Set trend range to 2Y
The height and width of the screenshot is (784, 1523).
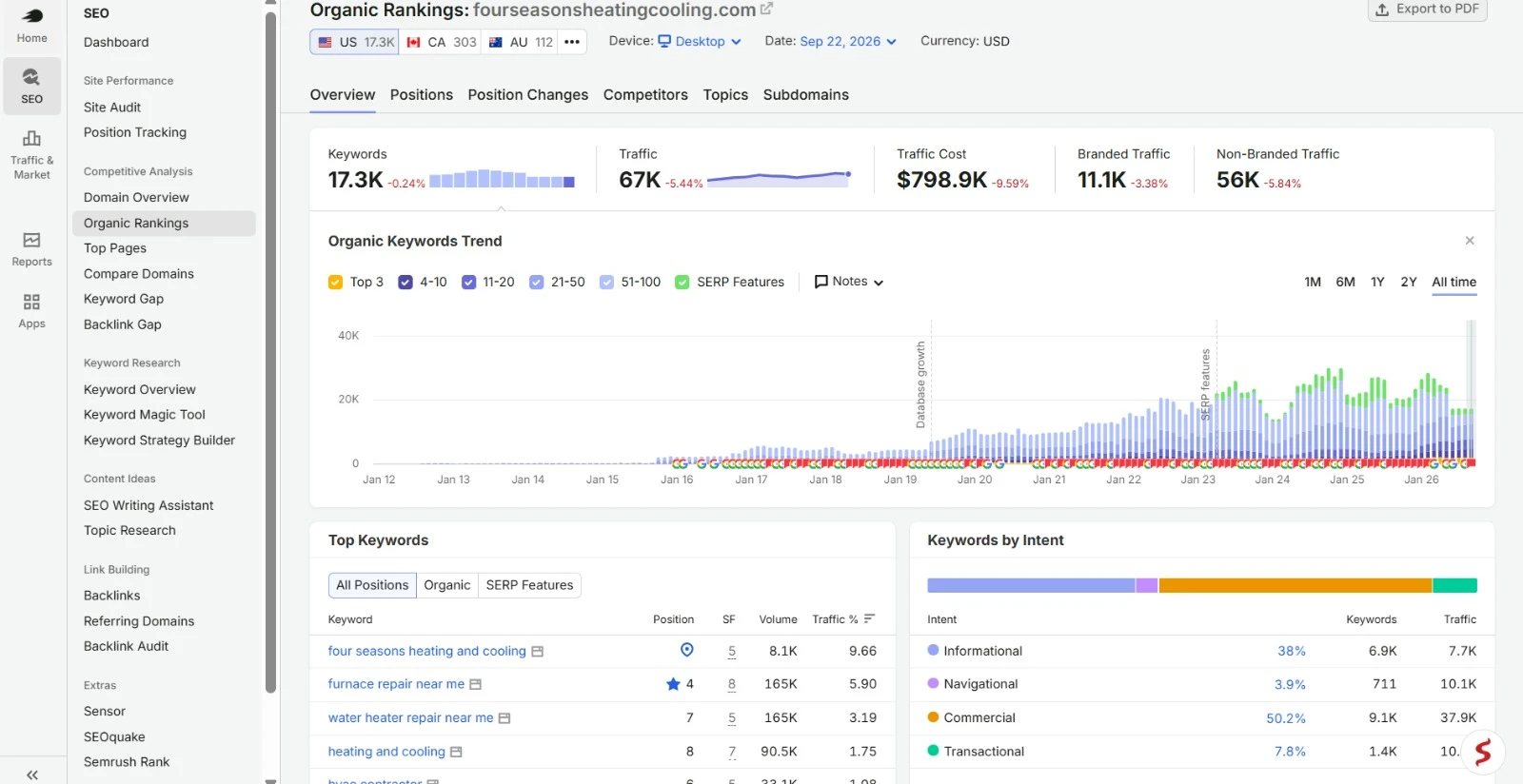[1409, 282]
